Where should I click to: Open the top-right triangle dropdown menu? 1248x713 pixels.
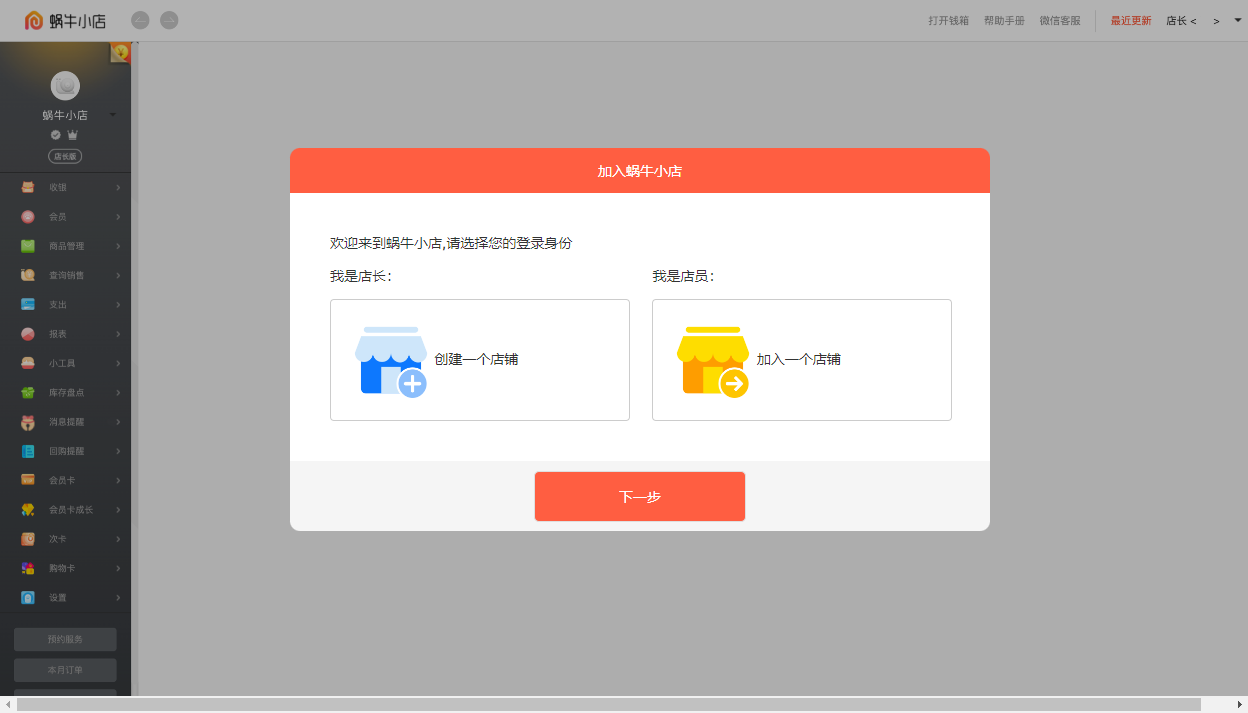click(x=1238, y=20)
